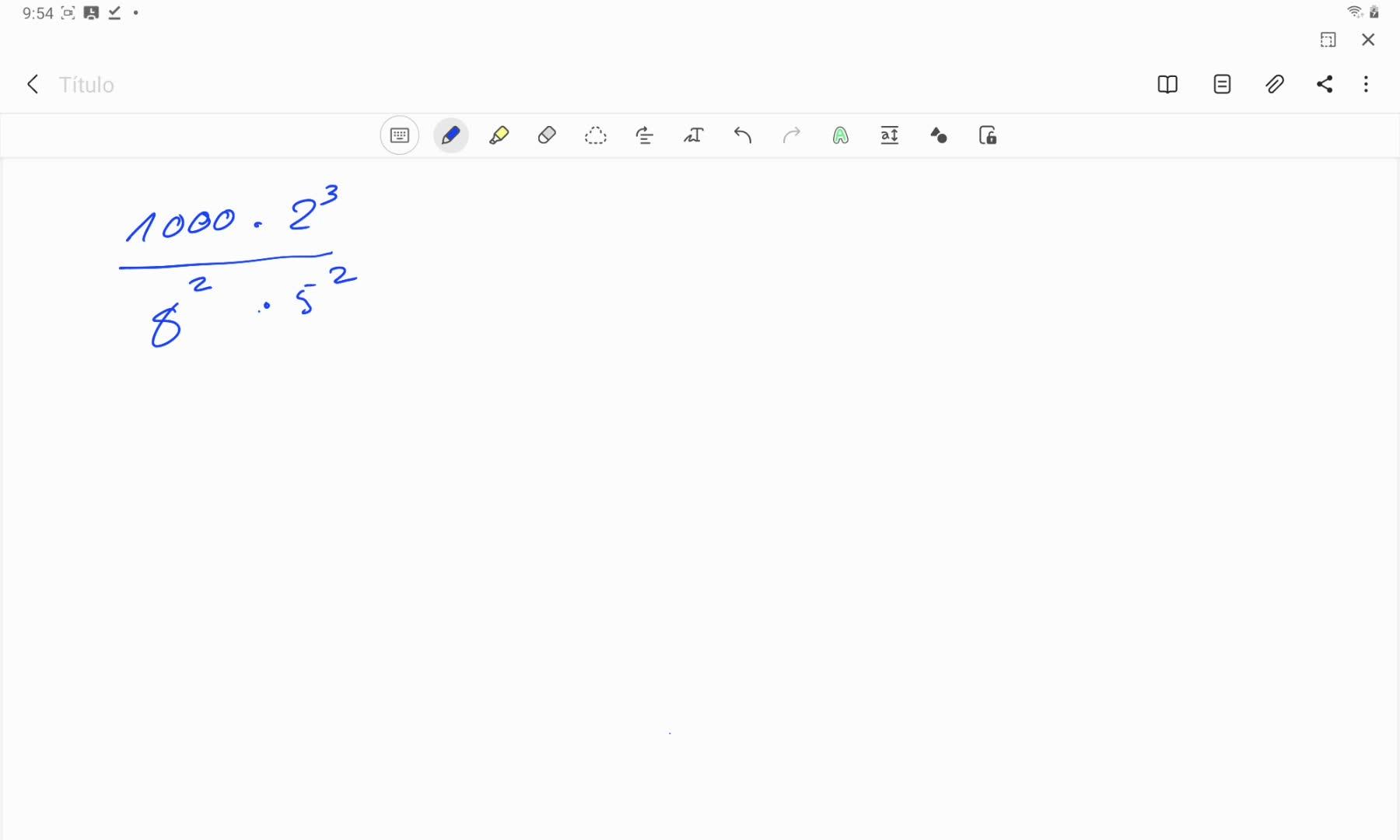Tap the battery status icon

pos(1374,12)
